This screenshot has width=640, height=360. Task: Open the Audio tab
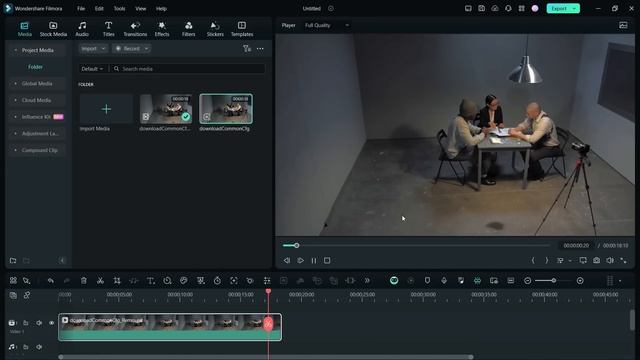(x=82, y=29)
